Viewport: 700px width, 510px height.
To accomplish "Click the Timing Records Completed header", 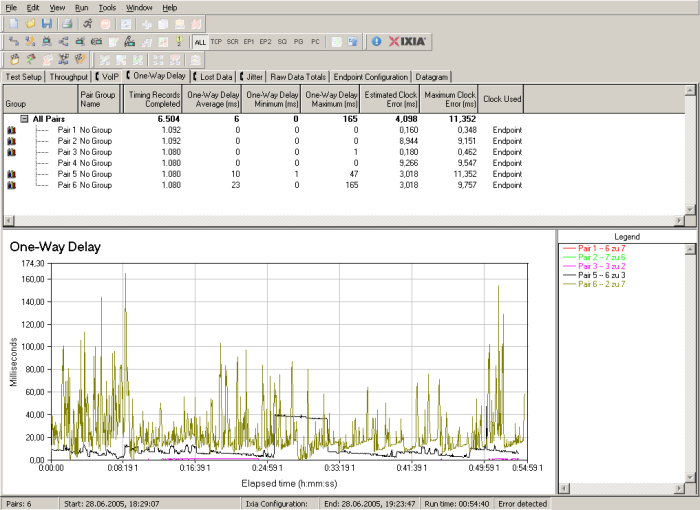I will (x=154, y=99).
